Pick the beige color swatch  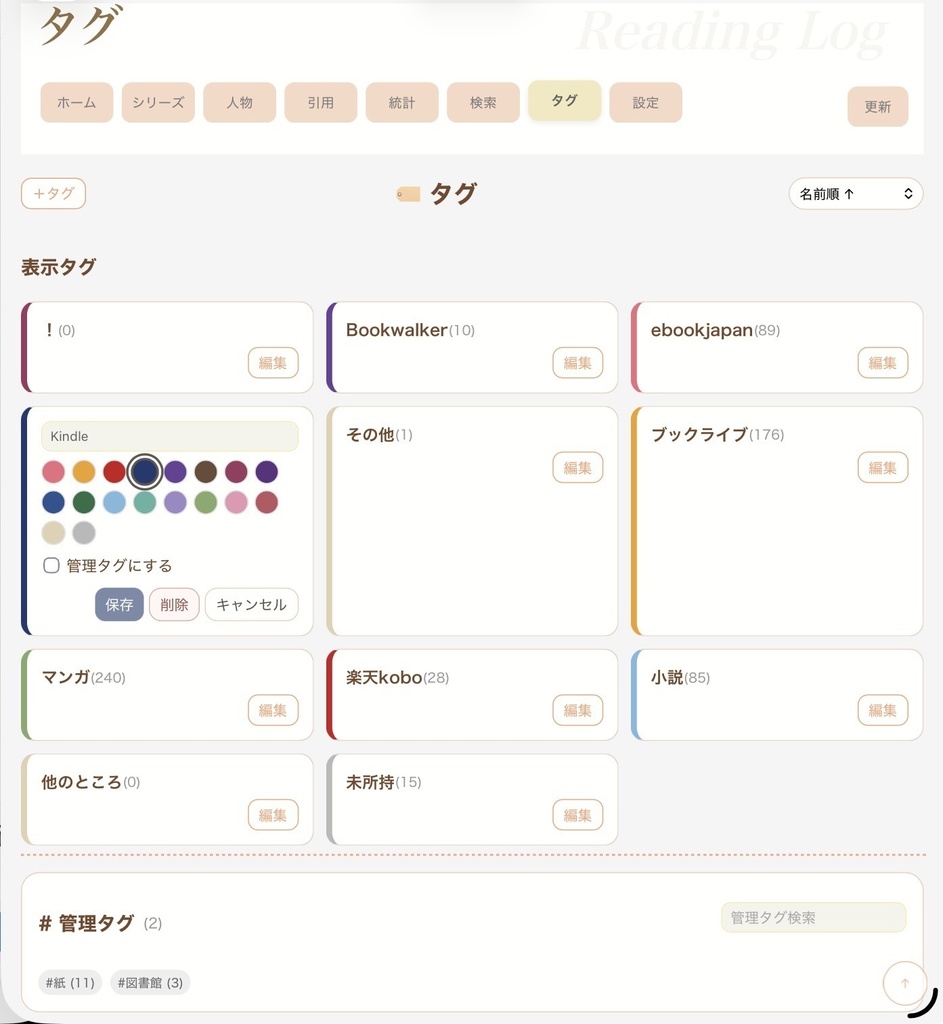tap(54, 533)
